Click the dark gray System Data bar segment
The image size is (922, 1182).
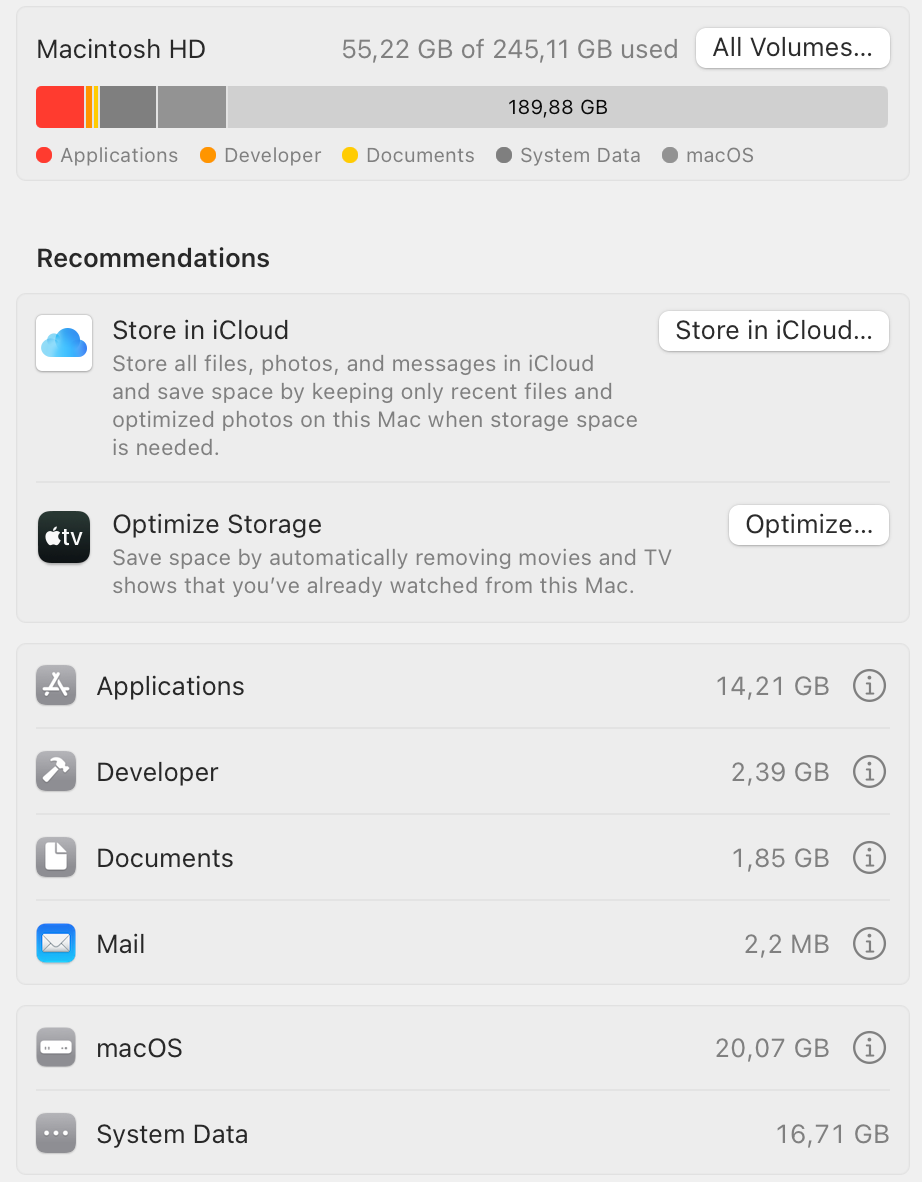pos(128,107)
